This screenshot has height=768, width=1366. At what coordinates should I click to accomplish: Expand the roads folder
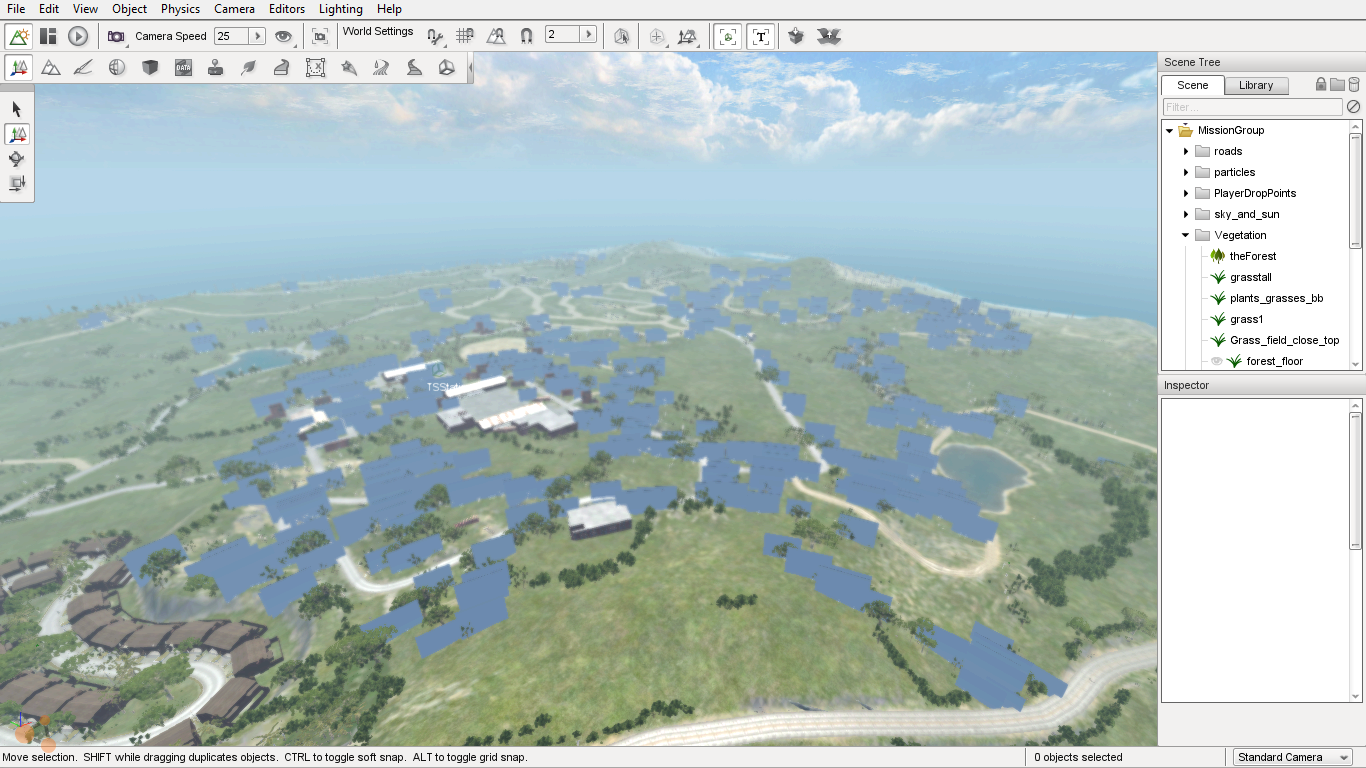coord(1186,151)
